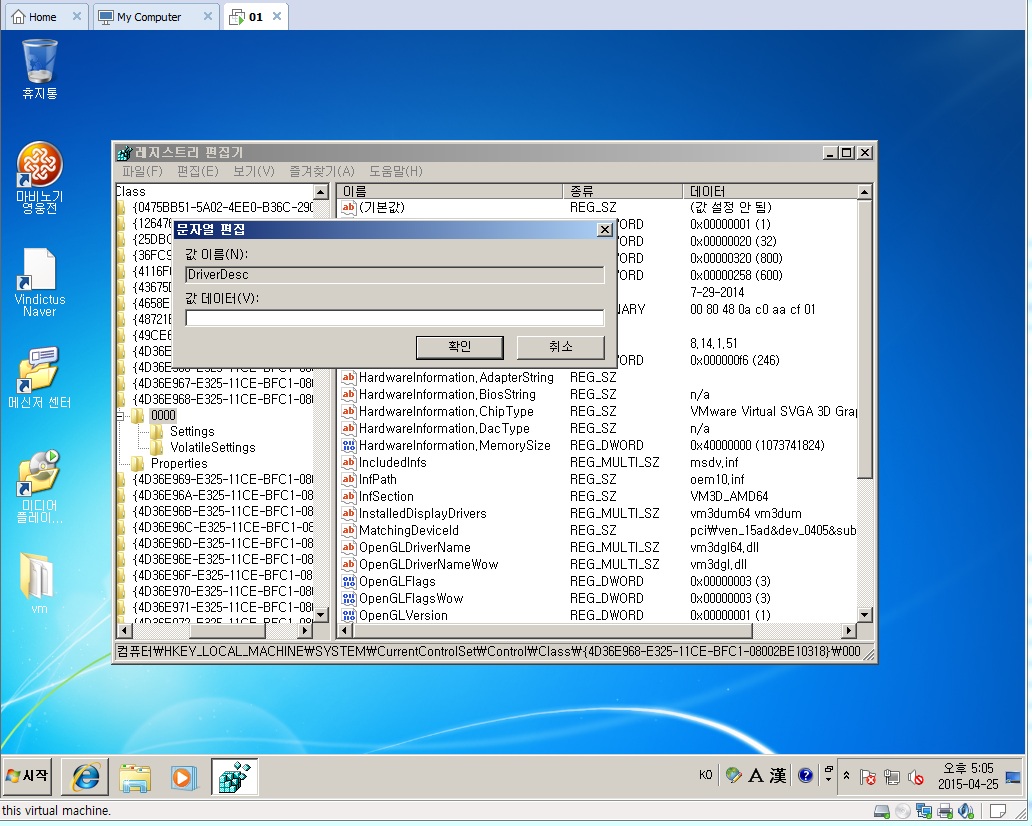Click the registry editor taskbar icon
The height and width of the screenshot is (826, 1032).
tap(235, 777)
